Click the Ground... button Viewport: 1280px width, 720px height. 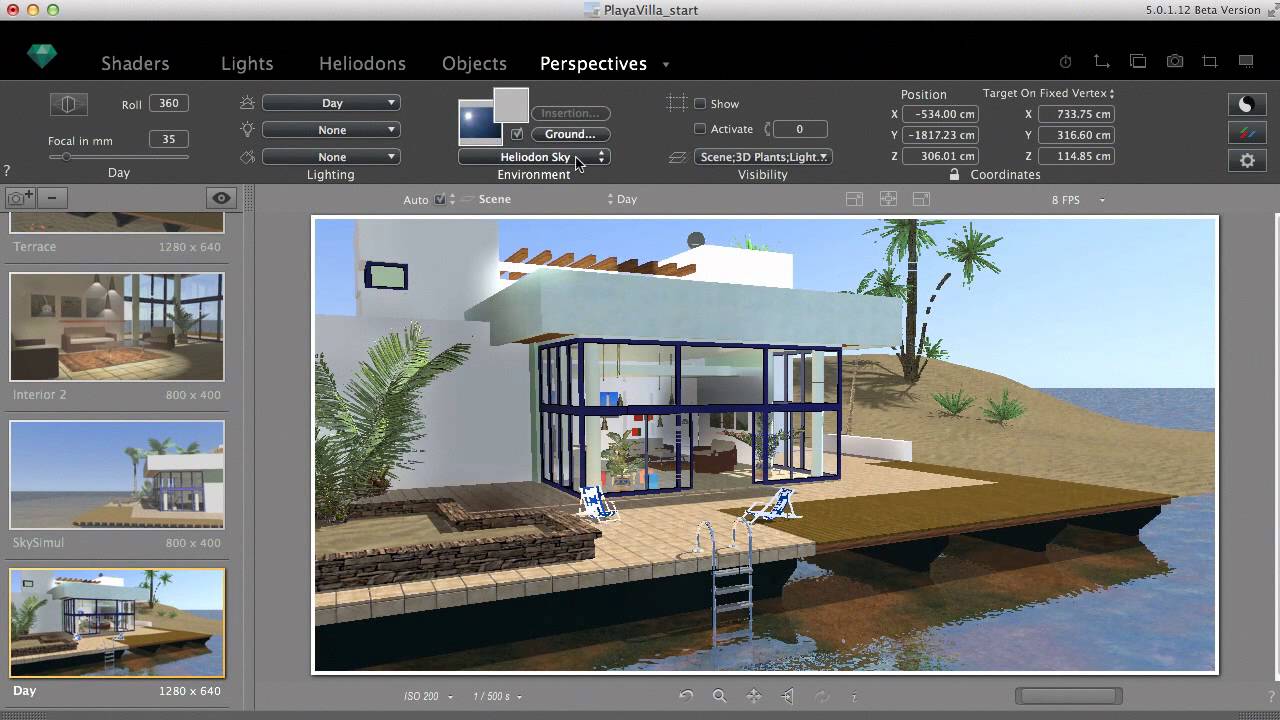(x=570, y=134)
